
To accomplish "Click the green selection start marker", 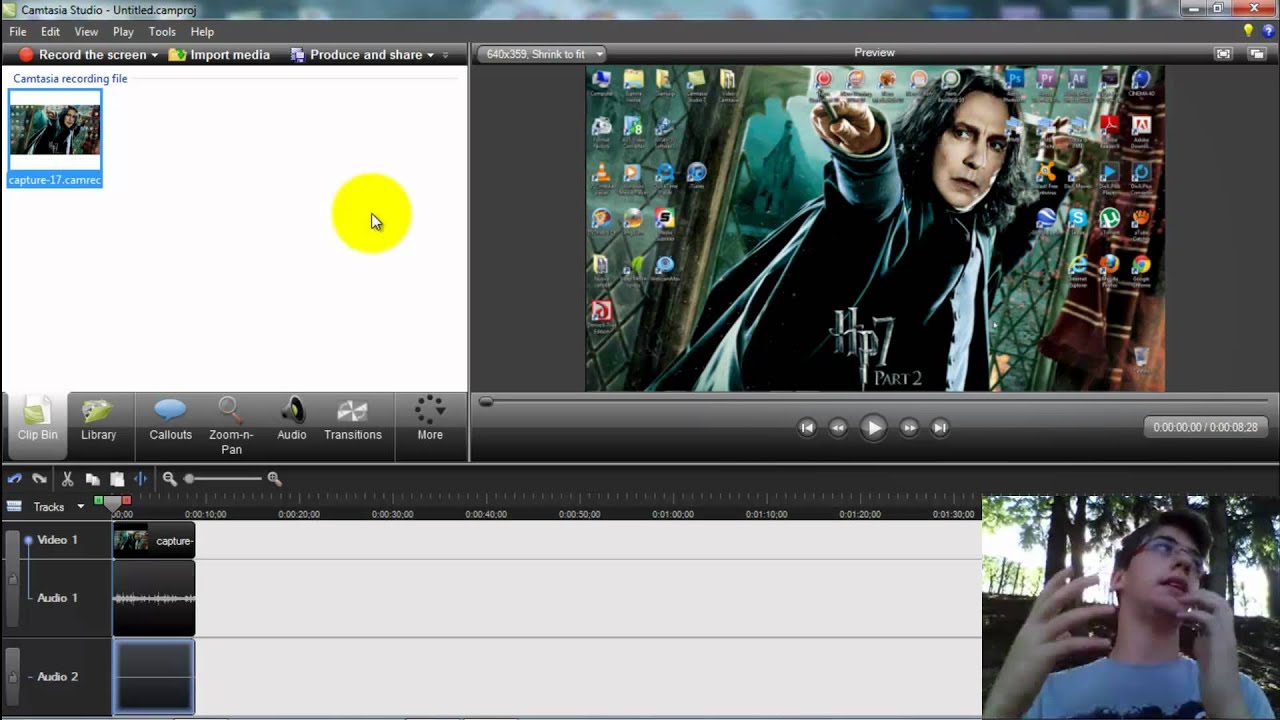I will (x=98, y=500).
